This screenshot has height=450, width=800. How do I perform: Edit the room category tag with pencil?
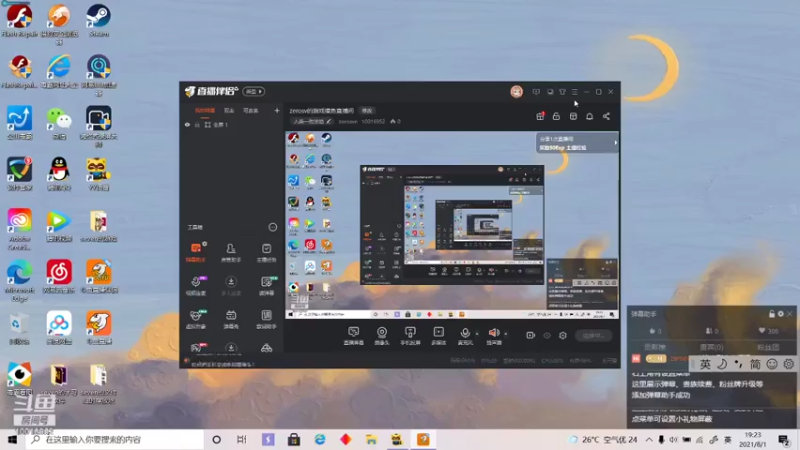point(312,121)
